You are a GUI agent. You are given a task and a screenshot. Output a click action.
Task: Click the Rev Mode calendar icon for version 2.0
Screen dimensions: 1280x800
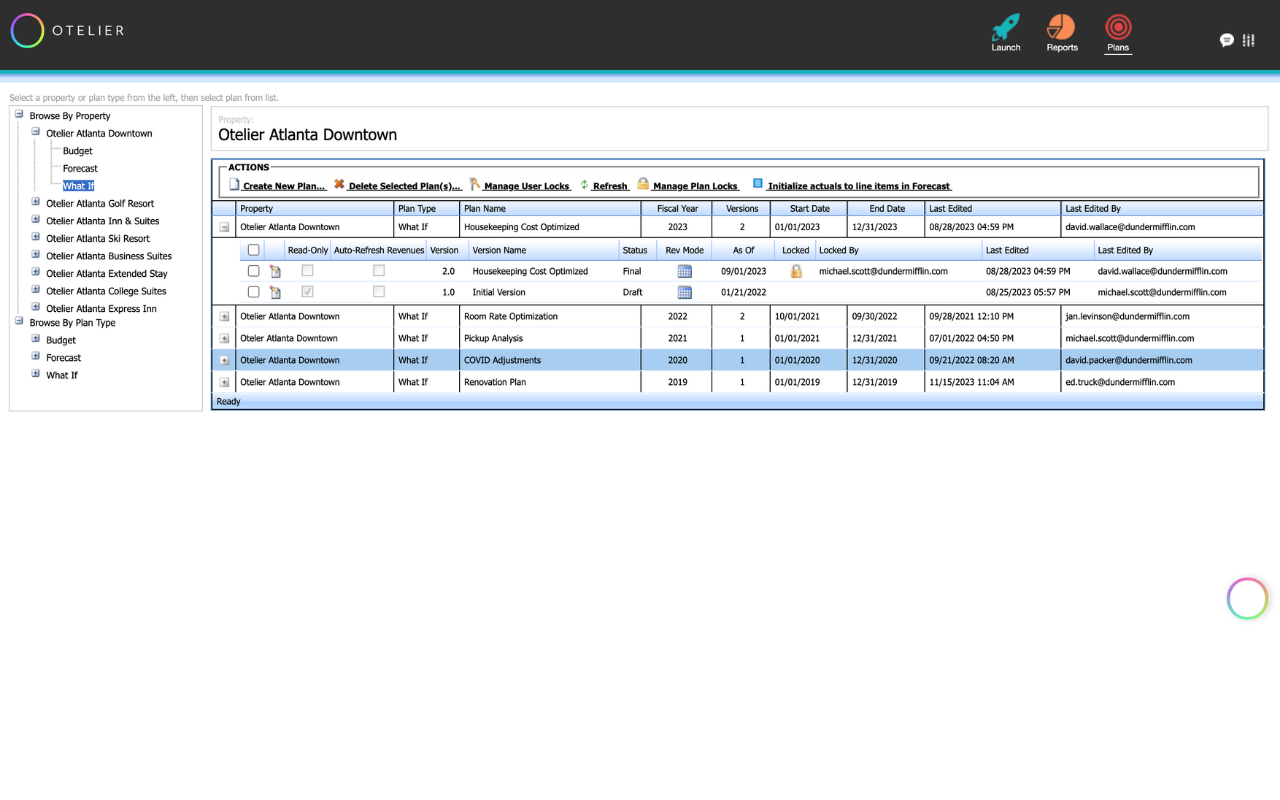point(685,271)
